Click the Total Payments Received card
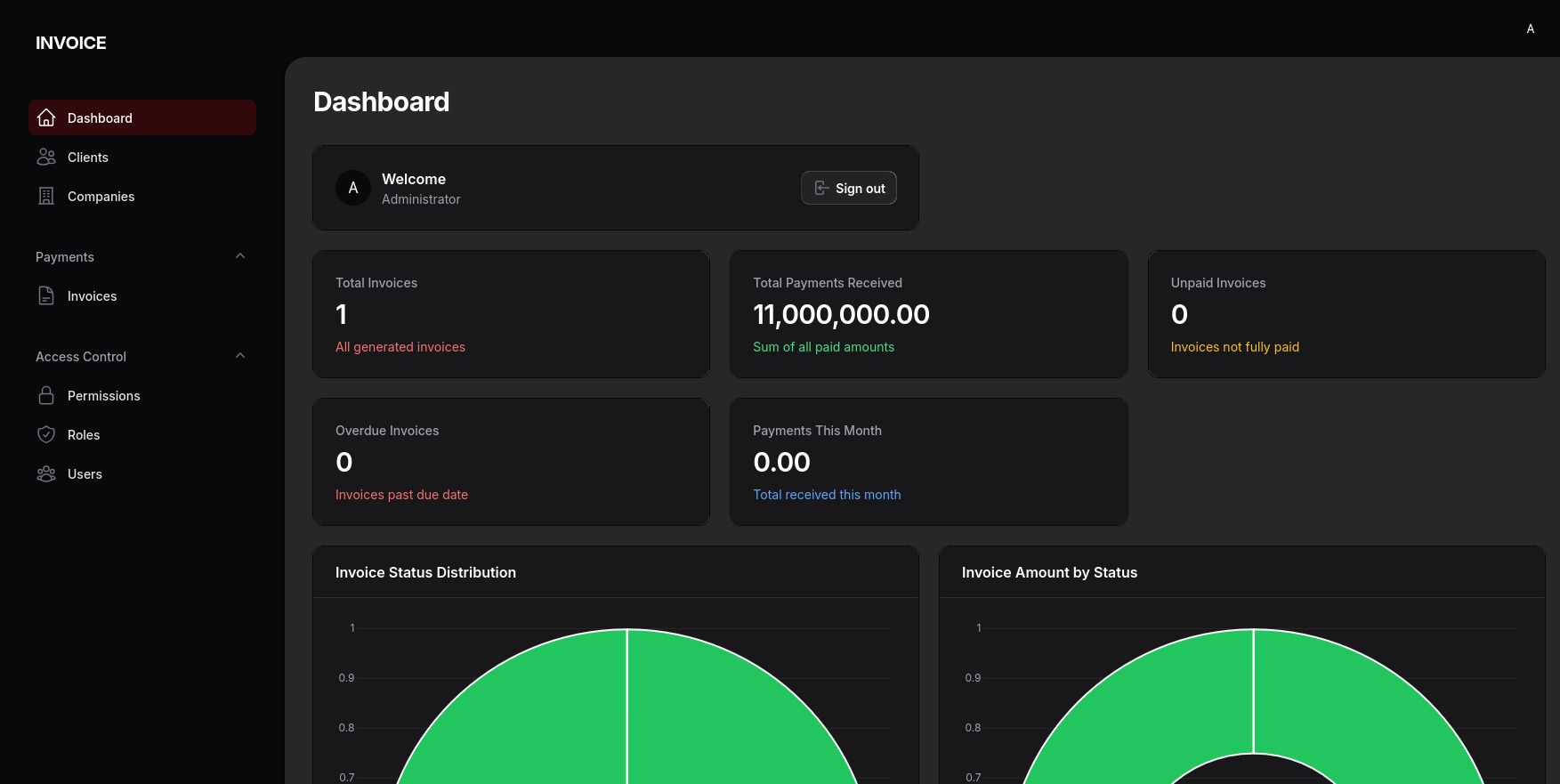The height and width of the screenshot is (784, 1560). (x=928, y=314)
